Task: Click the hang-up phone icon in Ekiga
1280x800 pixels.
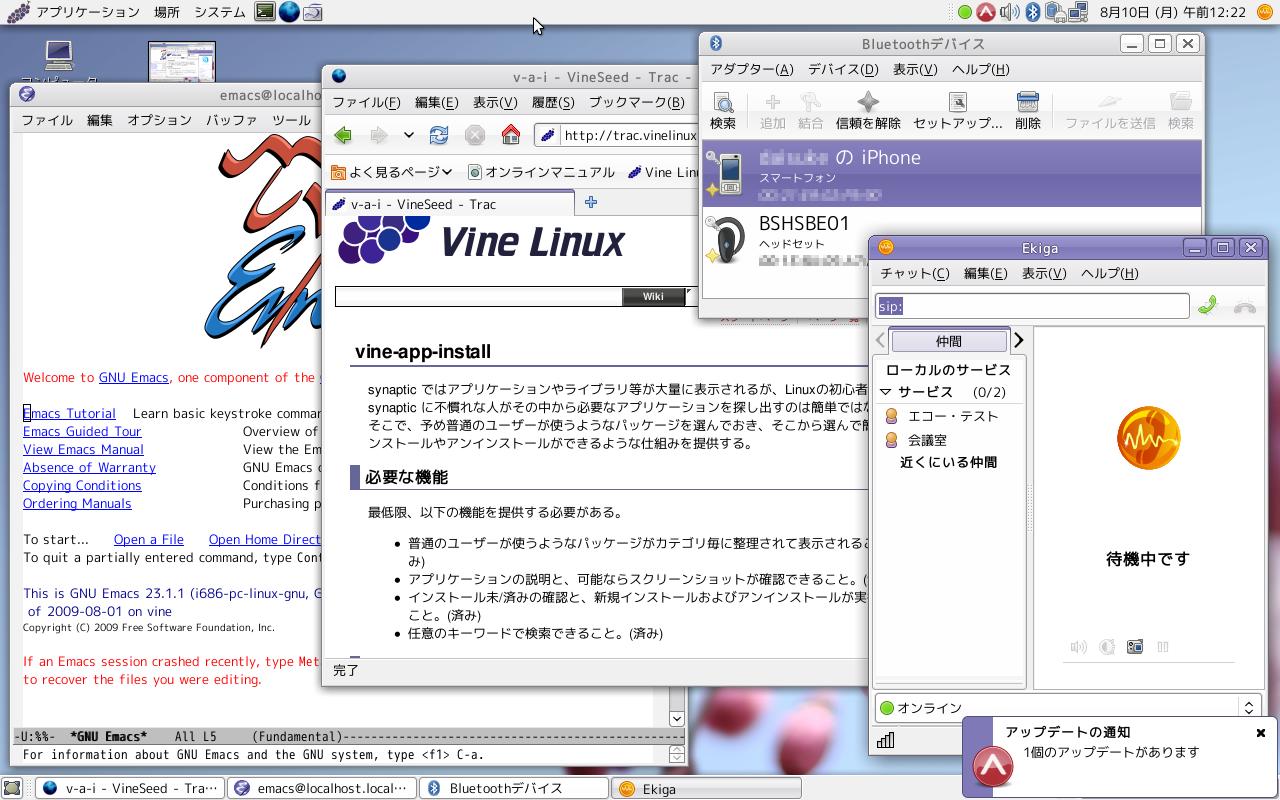Action: [x=1245, y=306]
